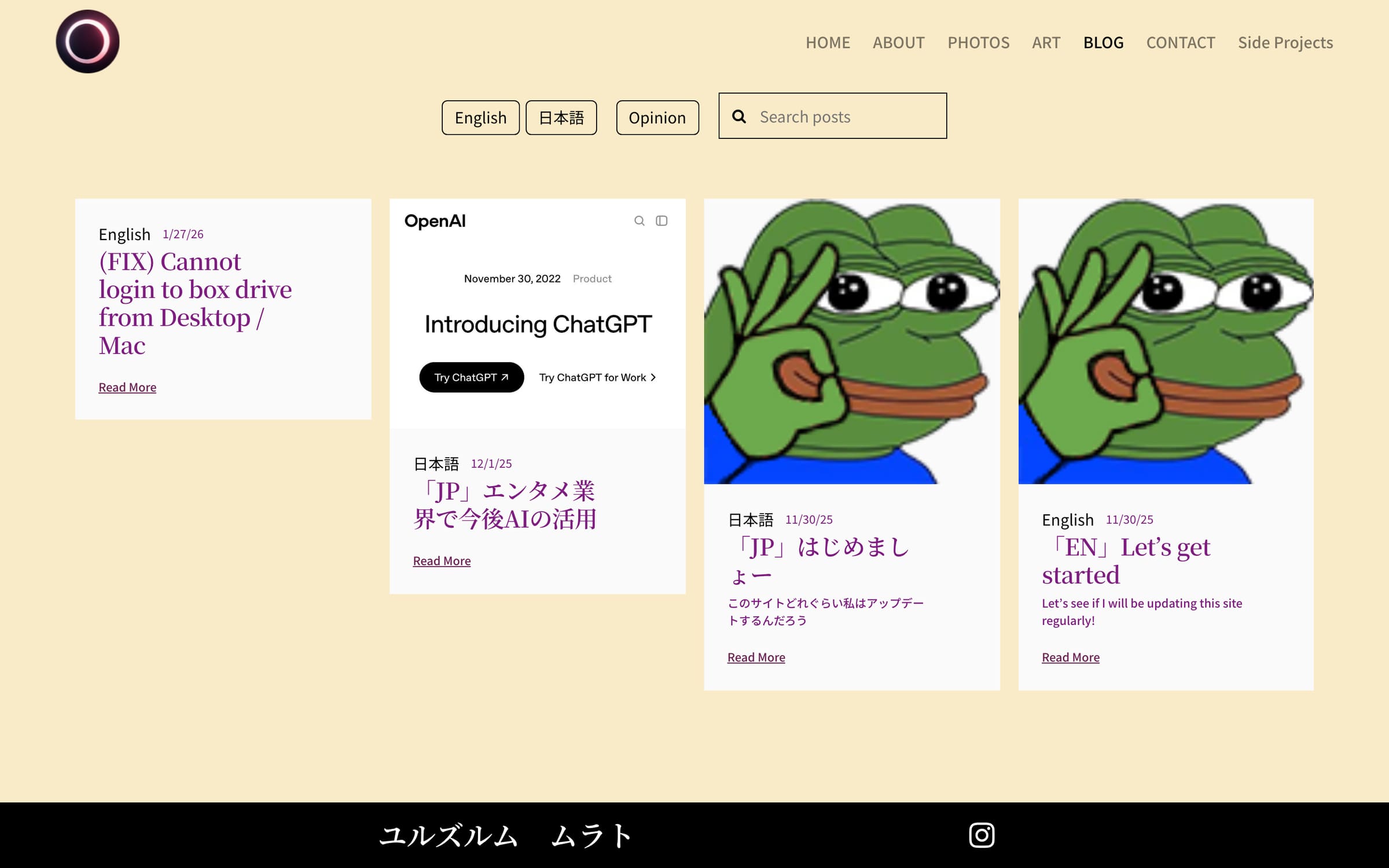
Task: Click the 日本語 tag dated 11/30/25
Action: pyautogui.click(x=751, y=520)
